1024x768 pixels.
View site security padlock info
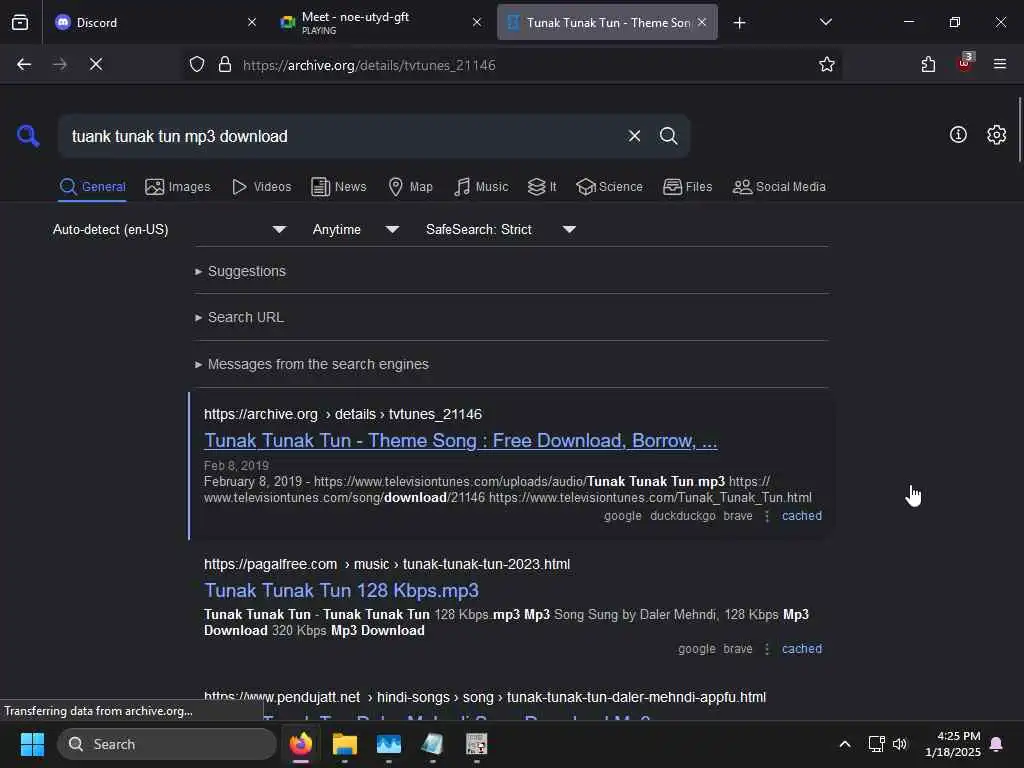point(225,65)
